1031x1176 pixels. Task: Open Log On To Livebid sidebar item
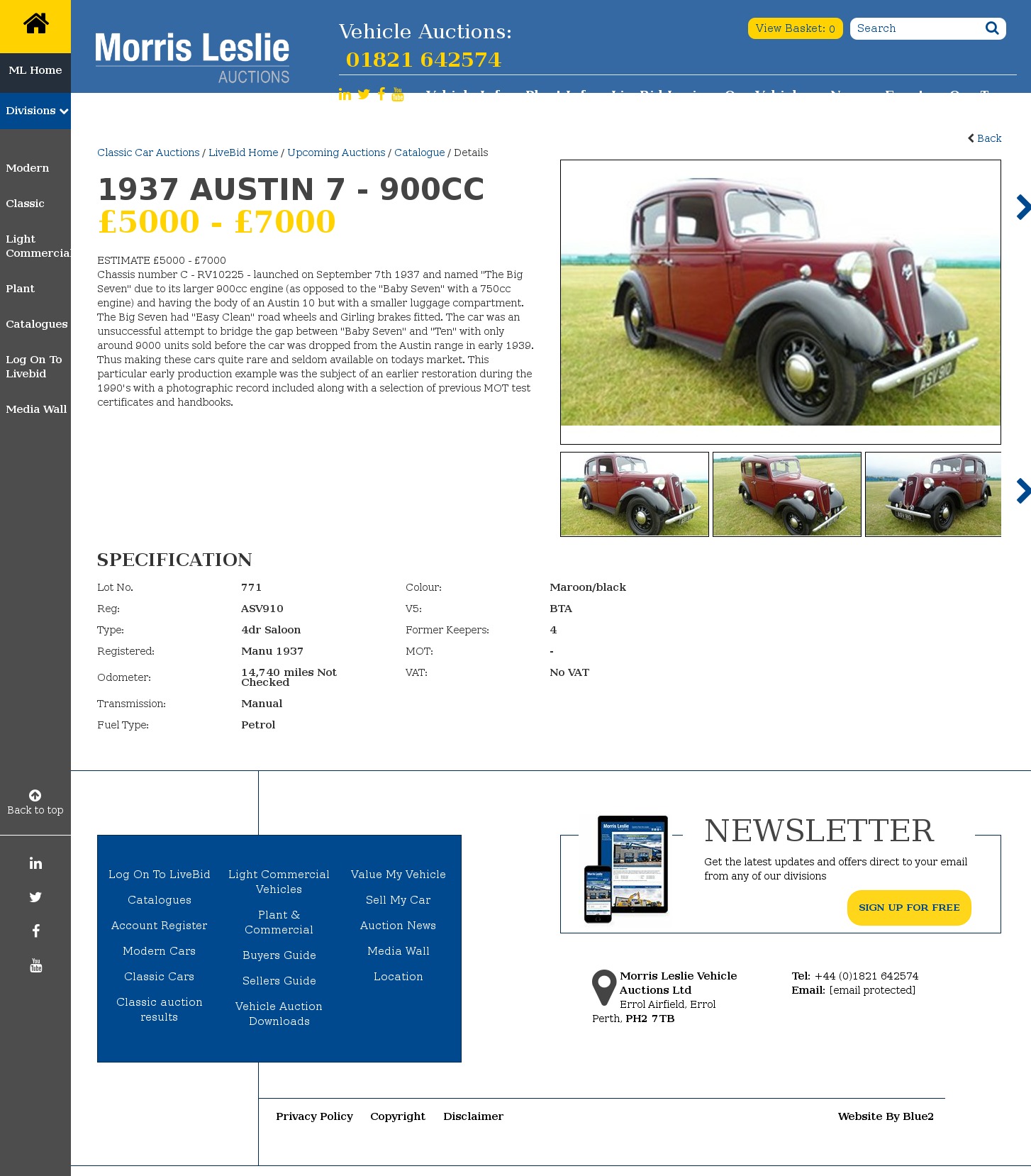(x=34, y=367)
